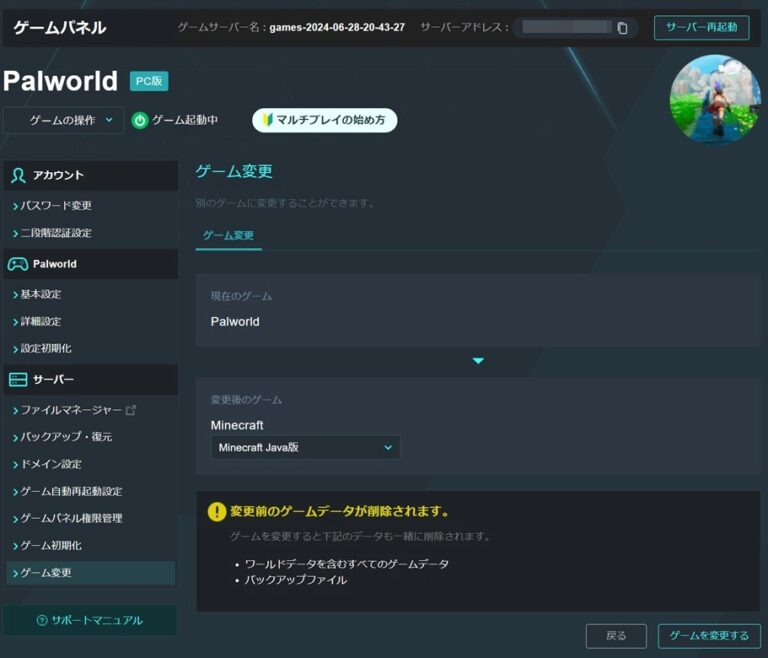Select the ゲーム変更 tab

pos(228,236)
